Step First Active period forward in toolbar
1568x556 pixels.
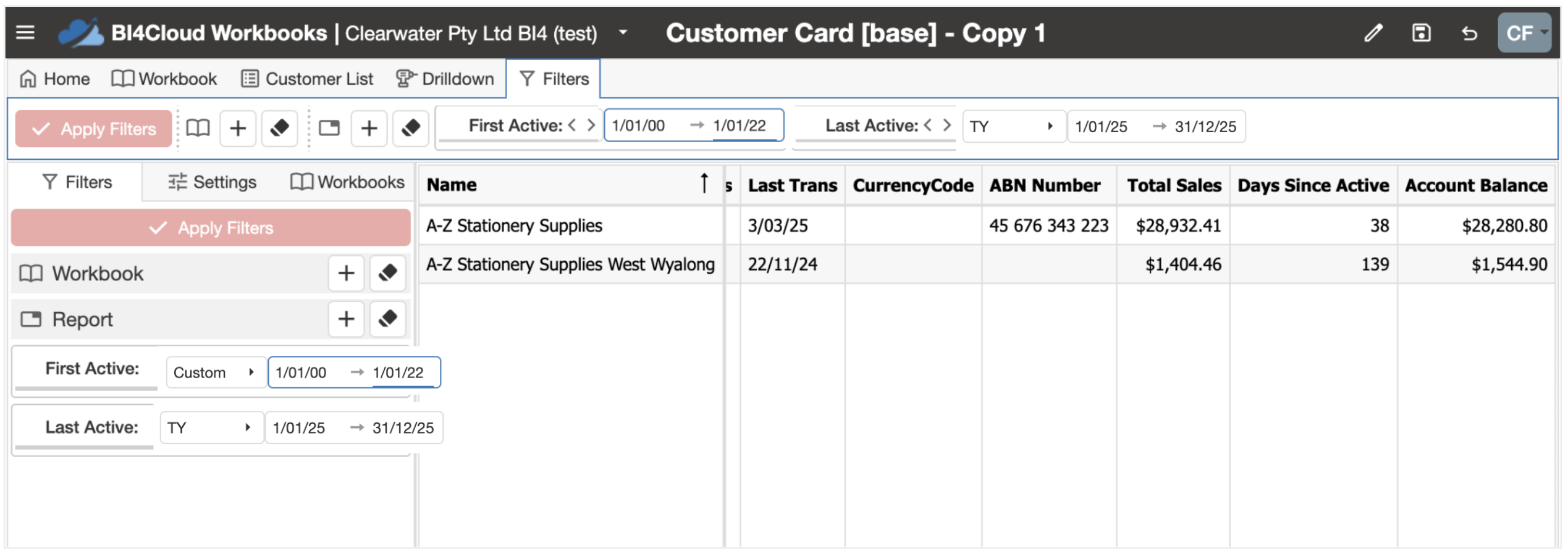point(591,125)
